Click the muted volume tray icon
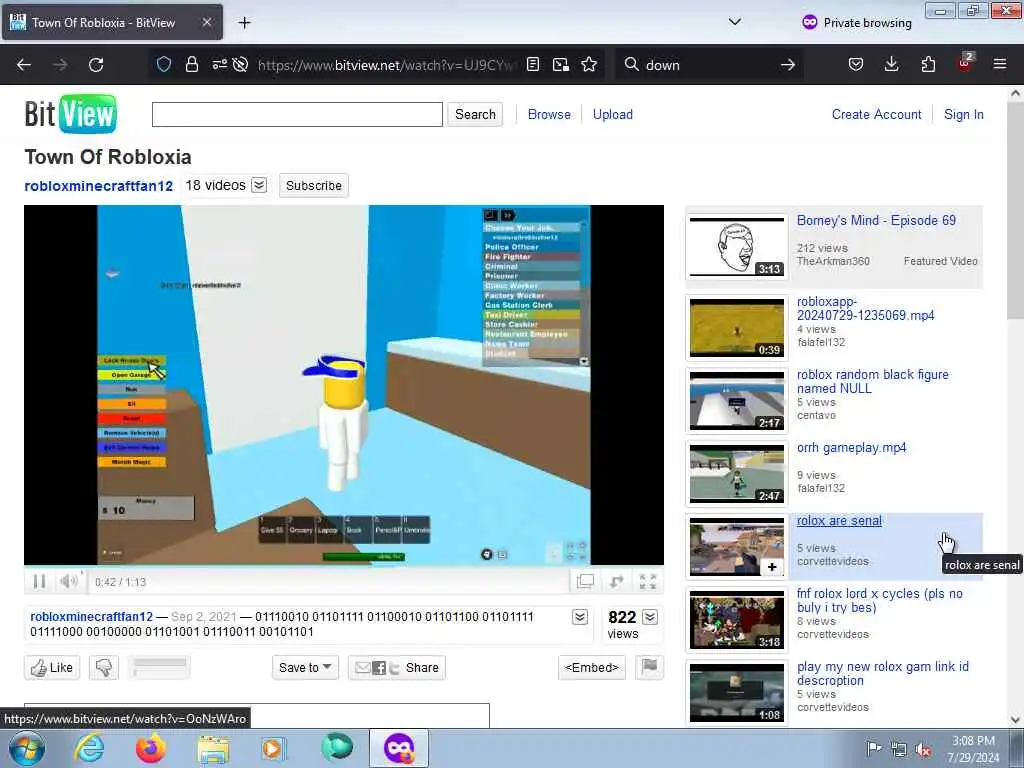Image resolution: width=1024 pixels, height=768 pixels. click(923, 750)
